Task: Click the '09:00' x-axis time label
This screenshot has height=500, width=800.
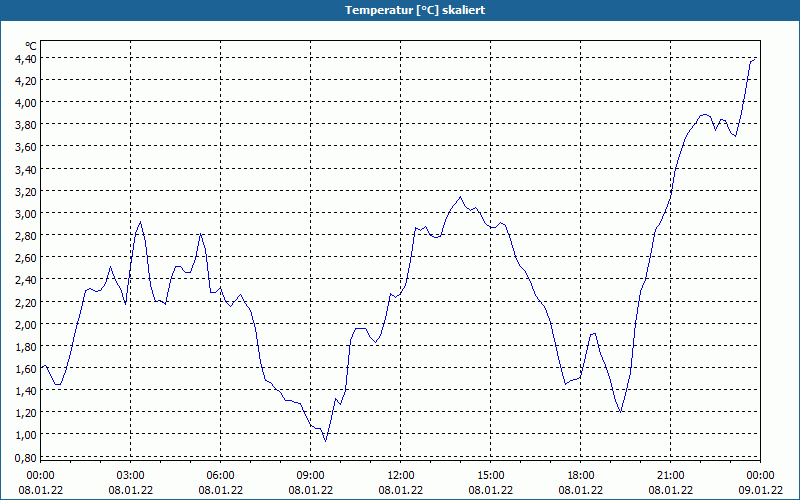Action: click(x=311, y=476)
